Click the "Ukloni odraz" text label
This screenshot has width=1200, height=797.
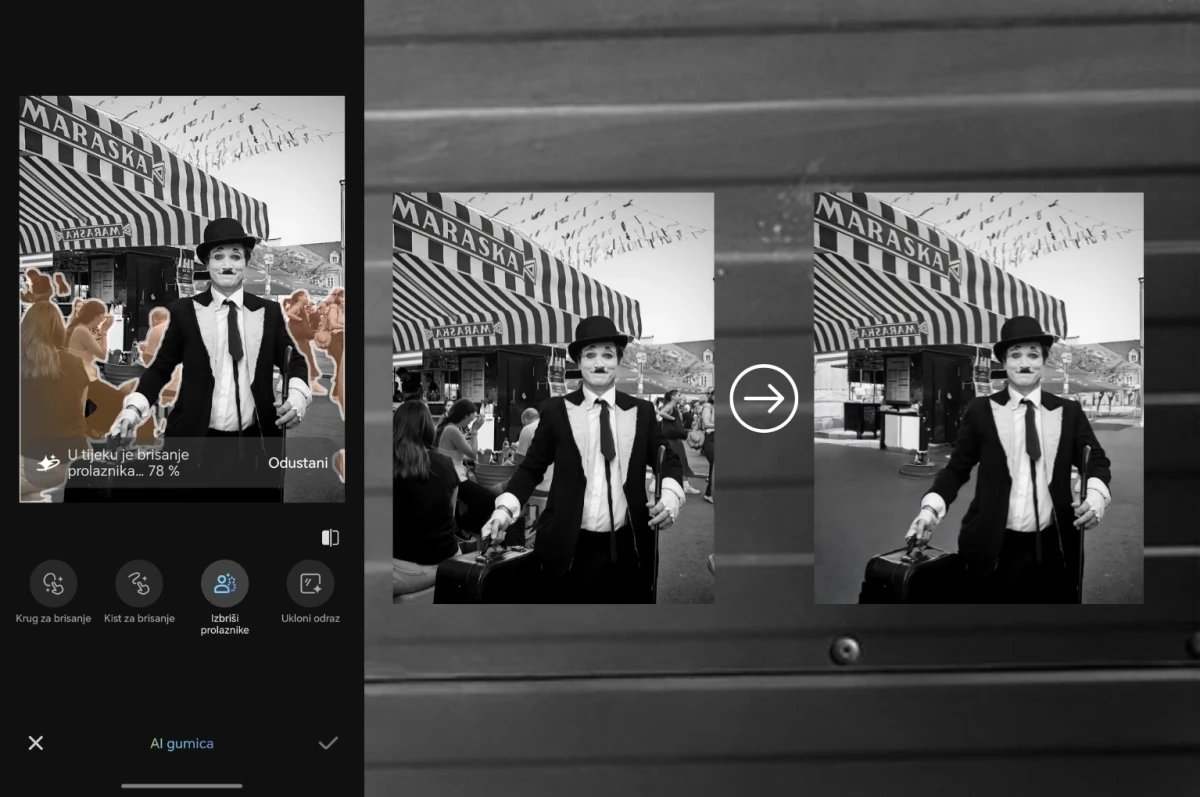[x=310, y=618]
